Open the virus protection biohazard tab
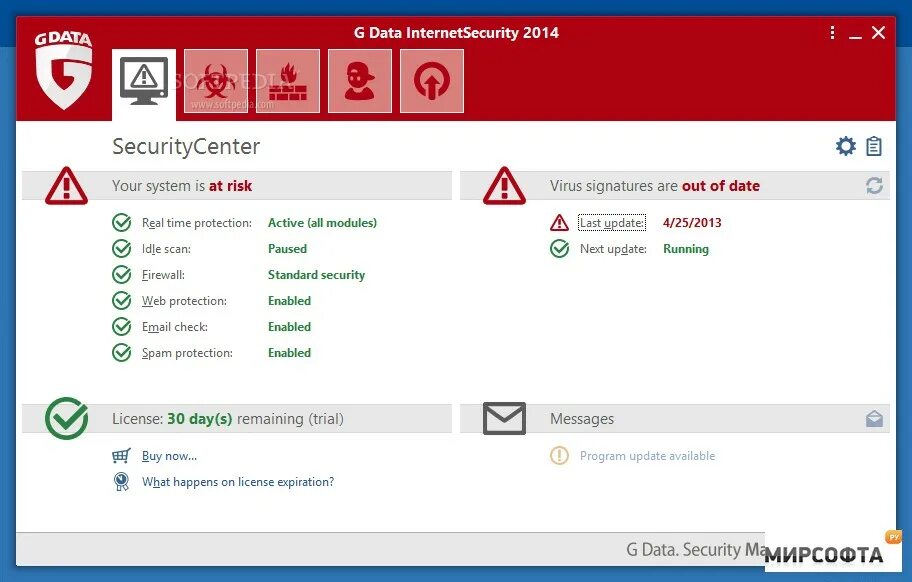 pyautogui.click(x=216, y=81)
